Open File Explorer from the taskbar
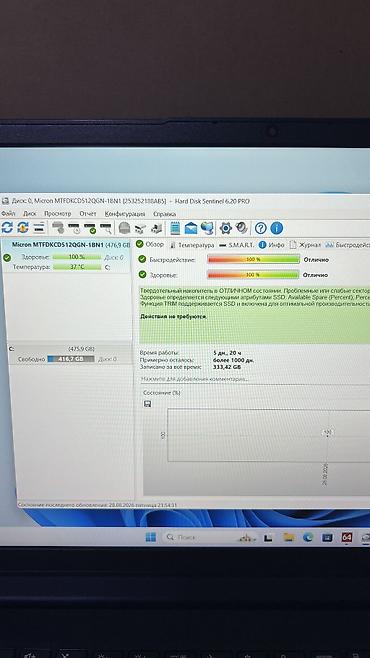Viewport: 370px width, 658px height. [x=288, y=537]
